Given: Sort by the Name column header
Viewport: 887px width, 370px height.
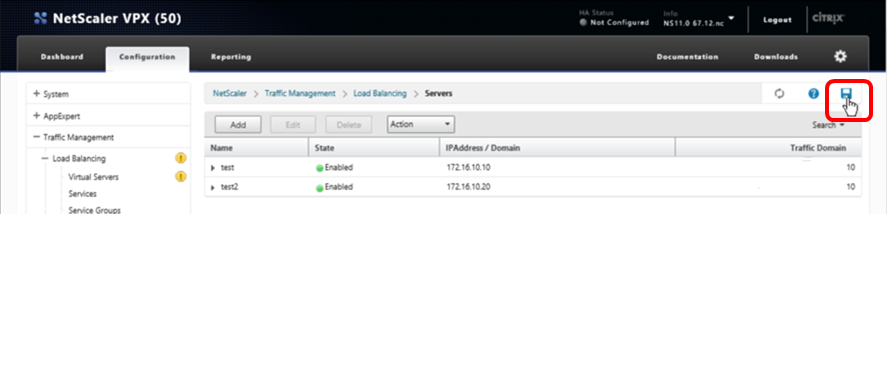Looking at the screenshot, I should 256,148.
